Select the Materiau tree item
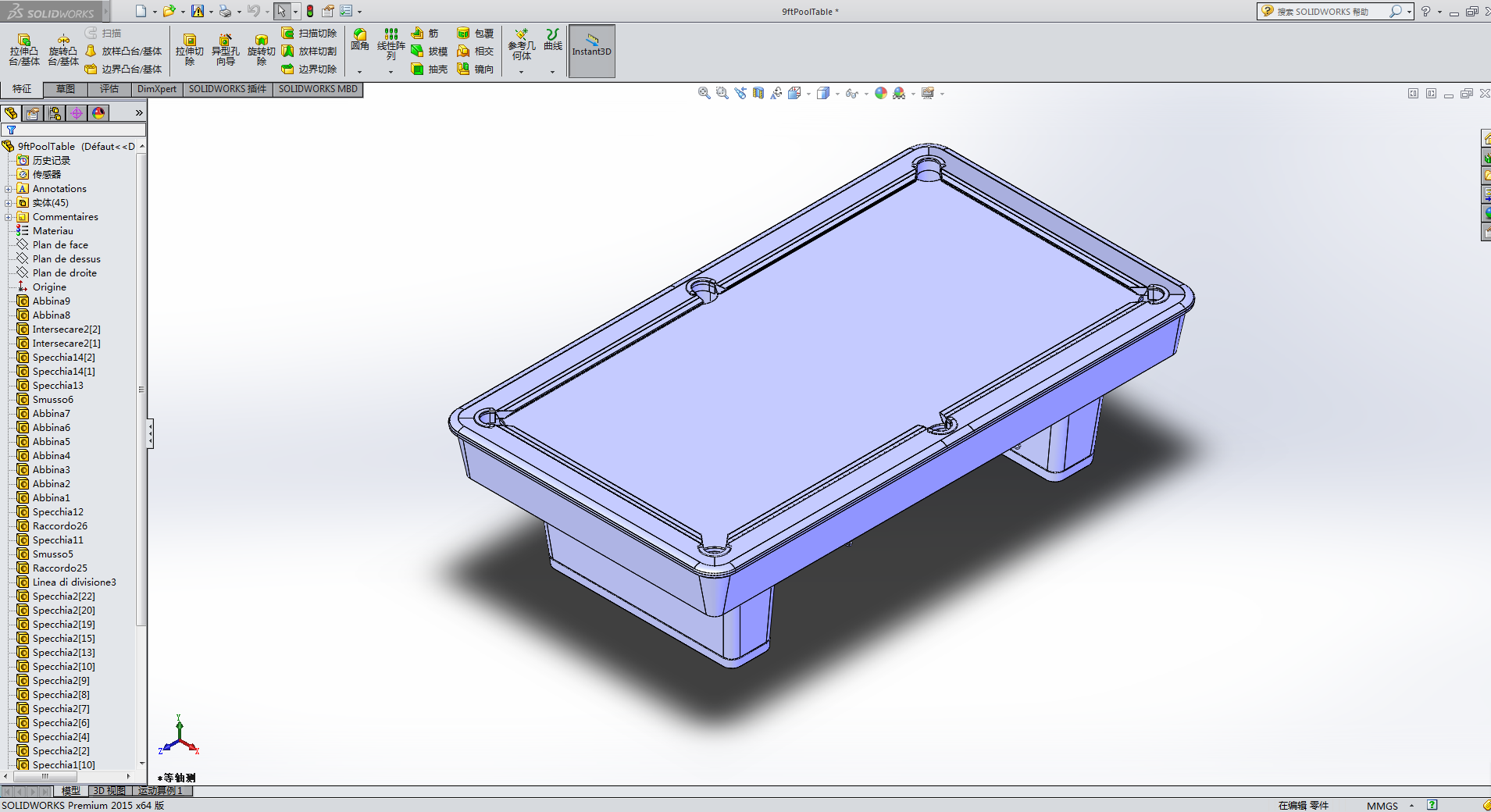1491x812 pixels. (53, 231)
